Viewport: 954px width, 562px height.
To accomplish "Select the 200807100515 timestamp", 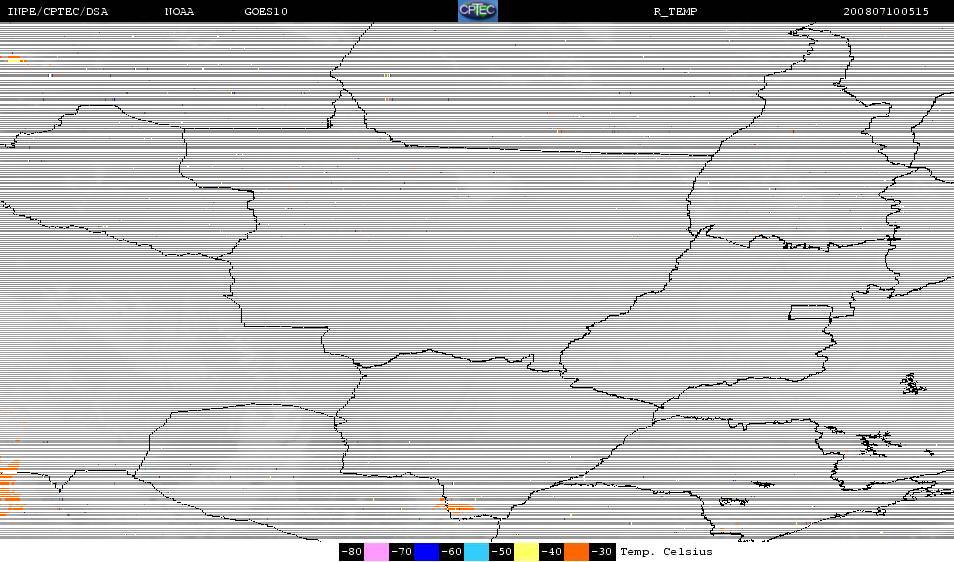I will [x=886, y=12].
